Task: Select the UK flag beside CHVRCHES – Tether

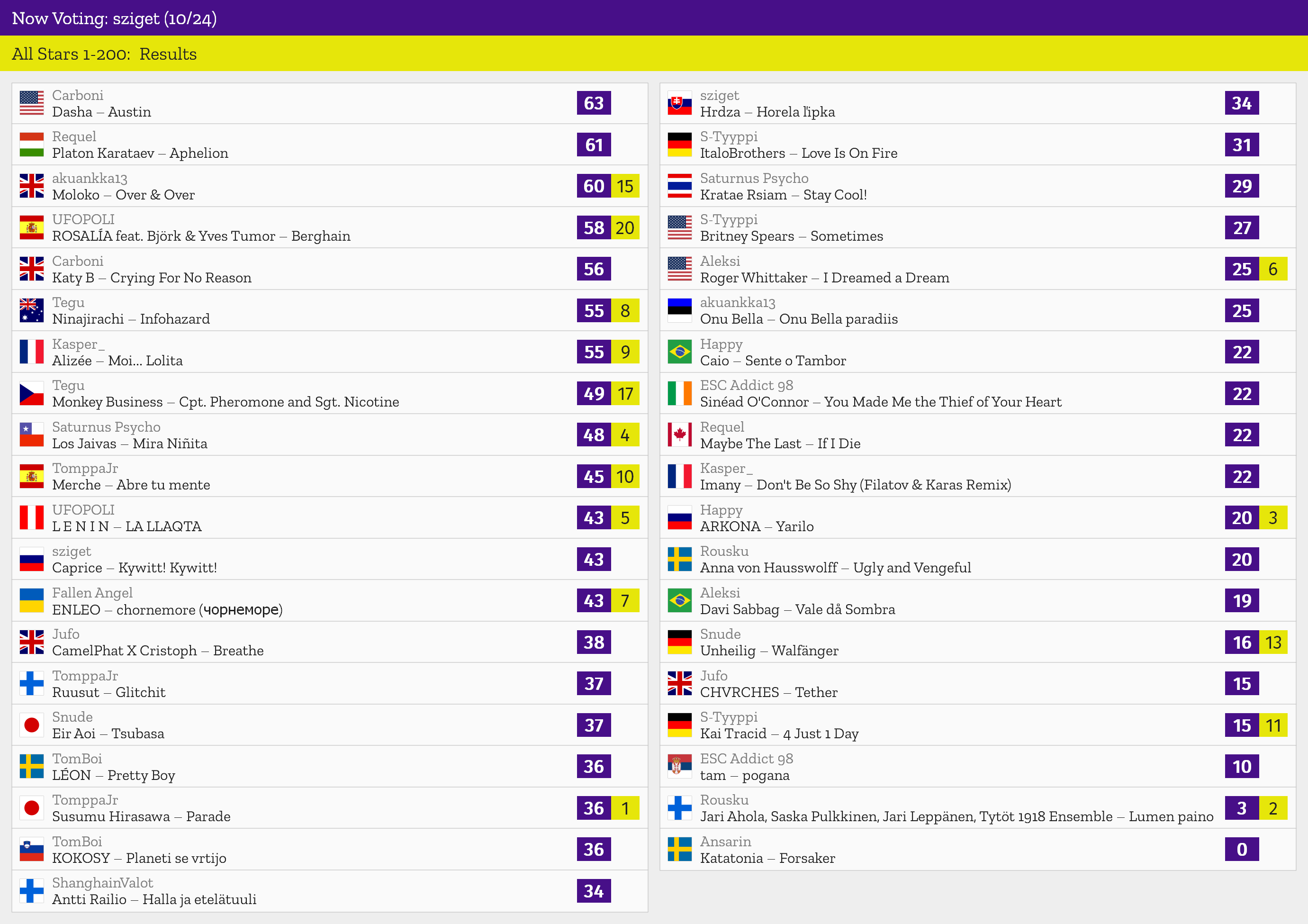Action: click(x=680, y=684)
